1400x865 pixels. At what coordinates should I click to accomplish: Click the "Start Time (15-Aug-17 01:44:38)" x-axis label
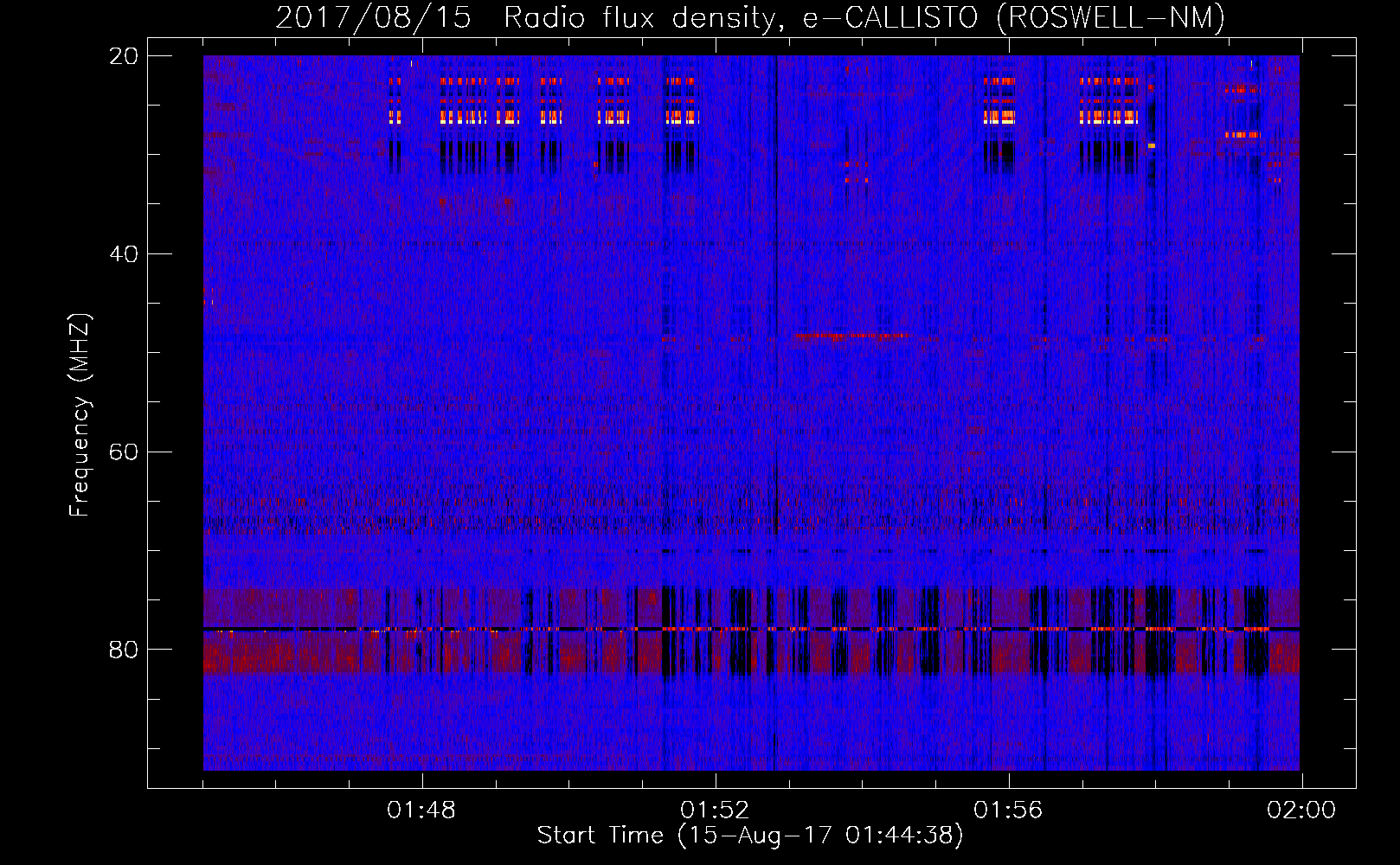pyautogui.click(x=750, y=836)
